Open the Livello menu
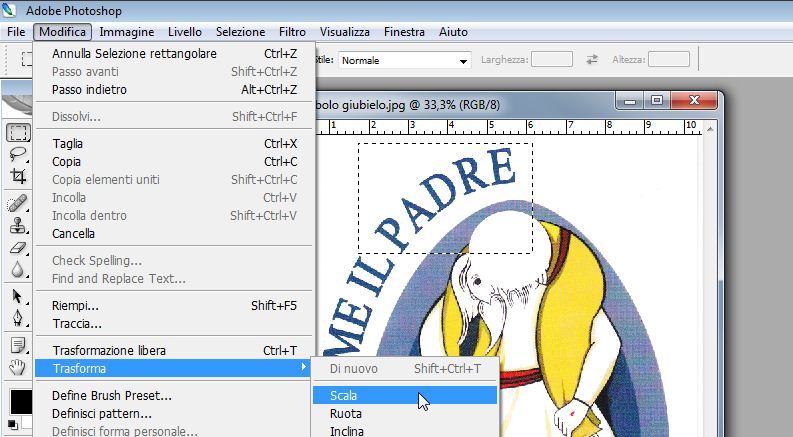This screenshot has height=437, width=793. tap(185, 32)
